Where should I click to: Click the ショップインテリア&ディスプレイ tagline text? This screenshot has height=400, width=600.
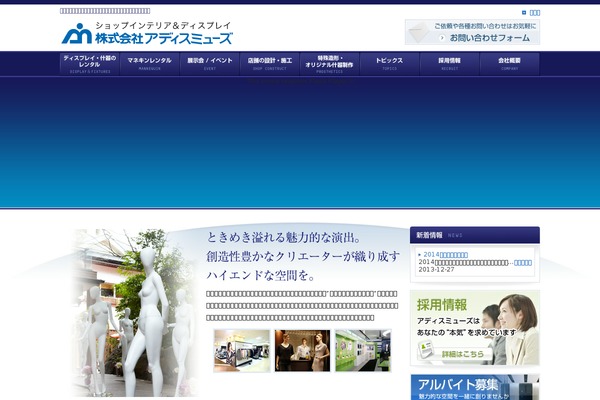[163, 25]
